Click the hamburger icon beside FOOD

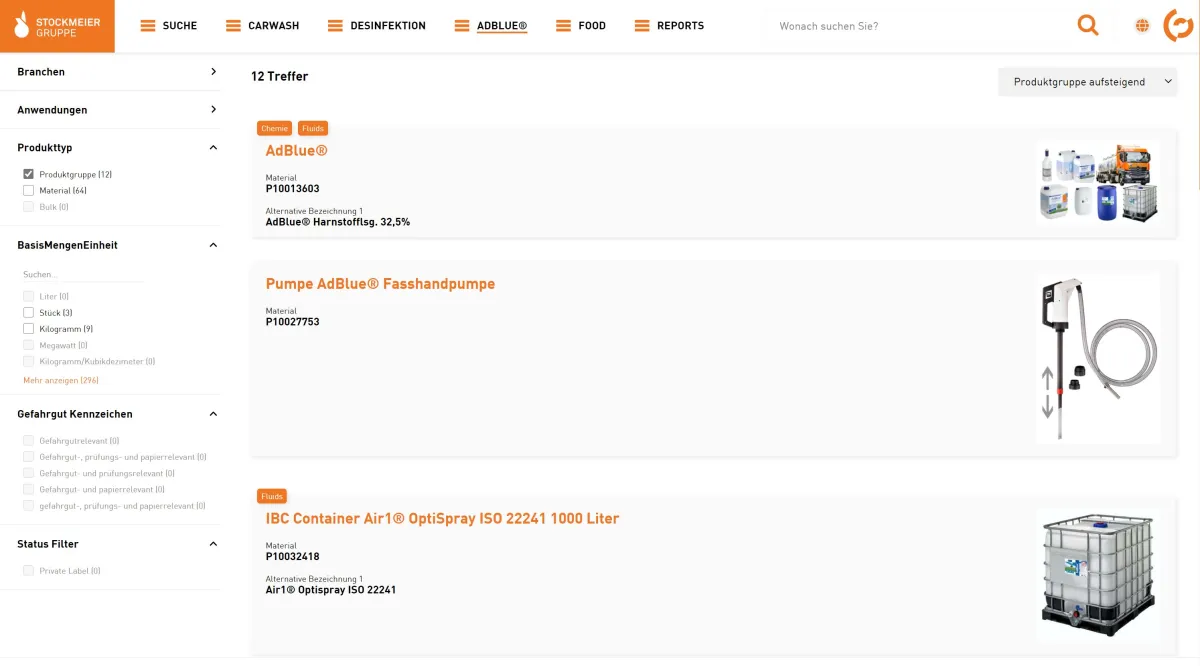coord(564,26)
